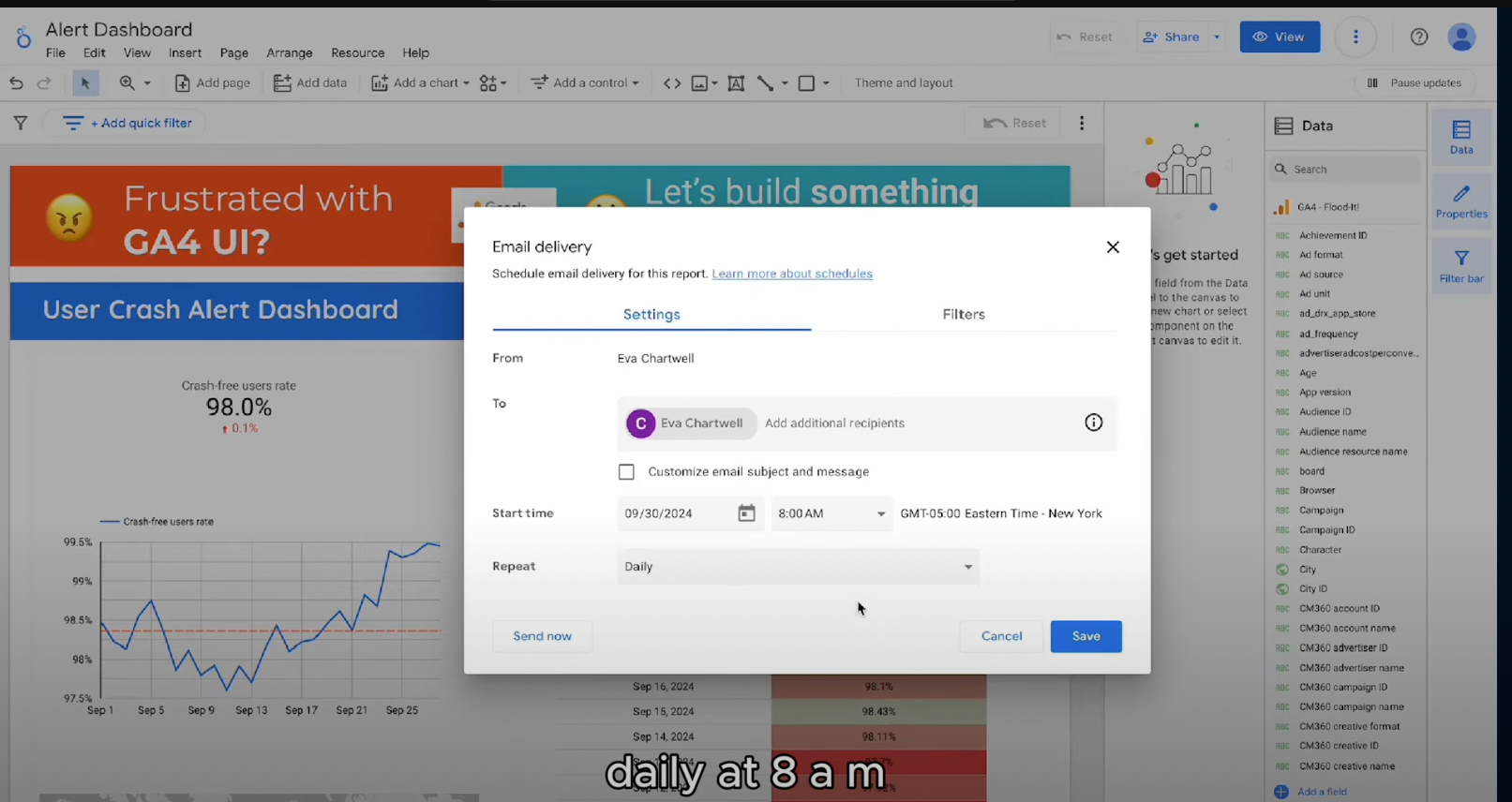
Task: Click Add data in toolbar
Action: (310, 83)
